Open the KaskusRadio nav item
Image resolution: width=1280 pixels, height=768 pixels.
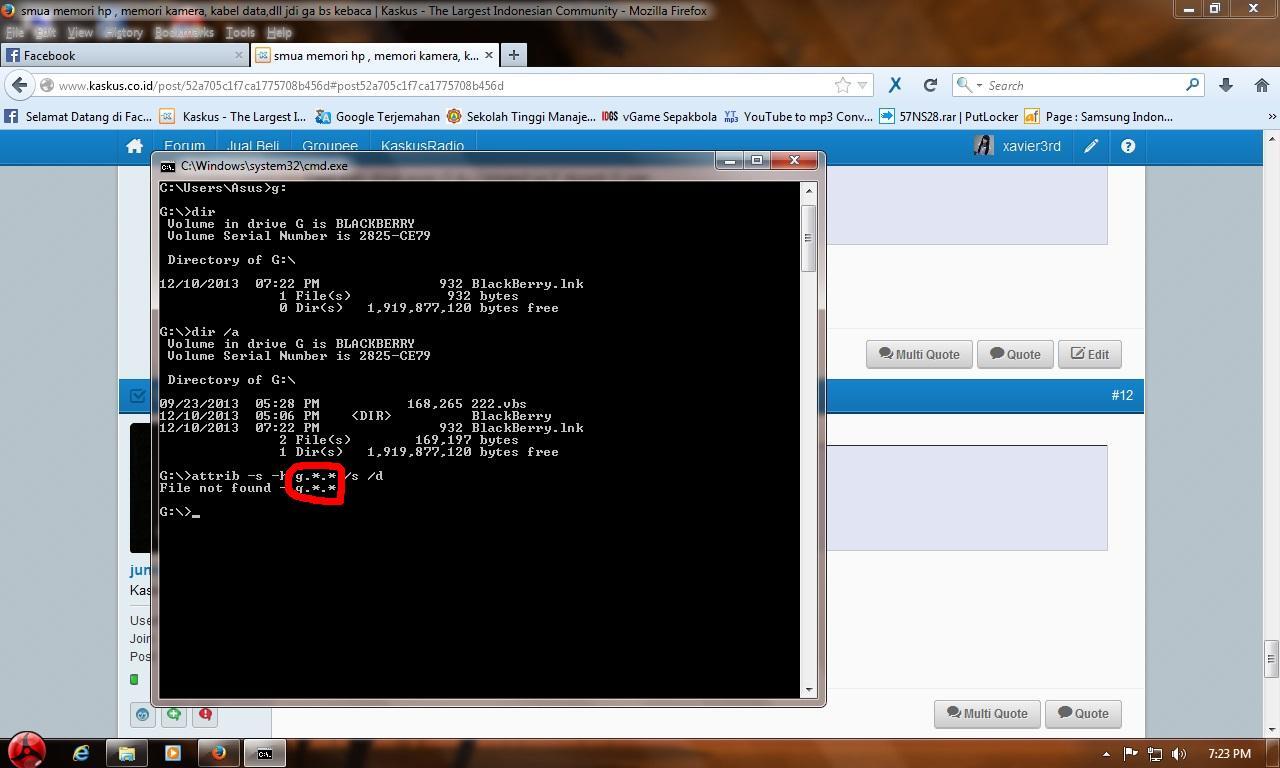click(x=422, y=146)
